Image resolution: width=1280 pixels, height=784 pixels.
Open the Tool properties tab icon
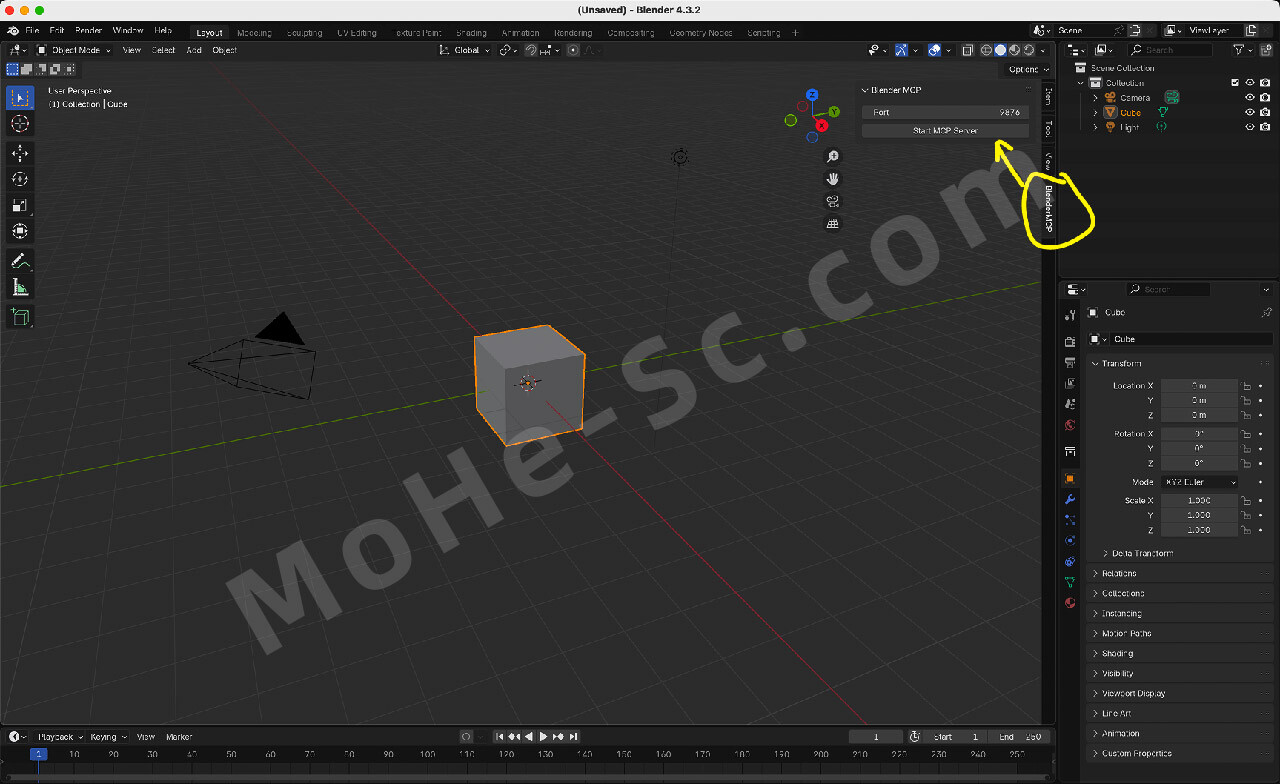pyautogui.click(x=1070, y=315)
